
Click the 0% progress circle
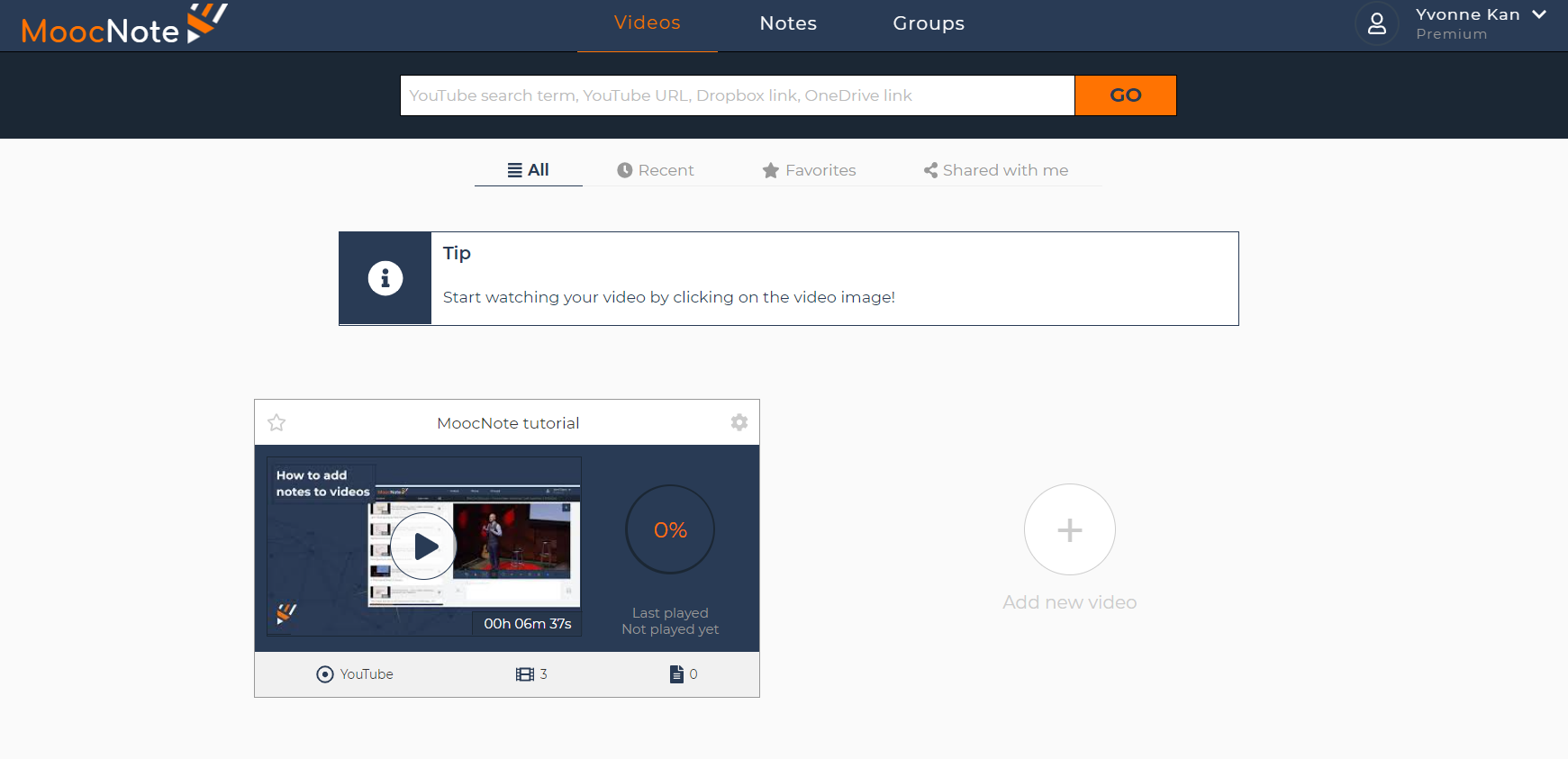(x=670, y=529)
